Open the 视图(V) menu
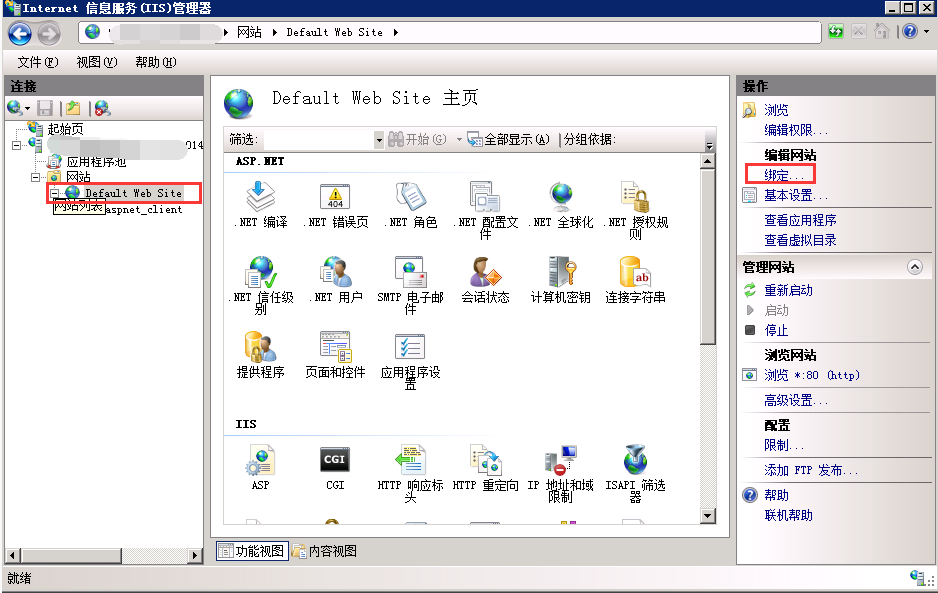The width and height of the screenshot is (938, 593). click(96, 62)
